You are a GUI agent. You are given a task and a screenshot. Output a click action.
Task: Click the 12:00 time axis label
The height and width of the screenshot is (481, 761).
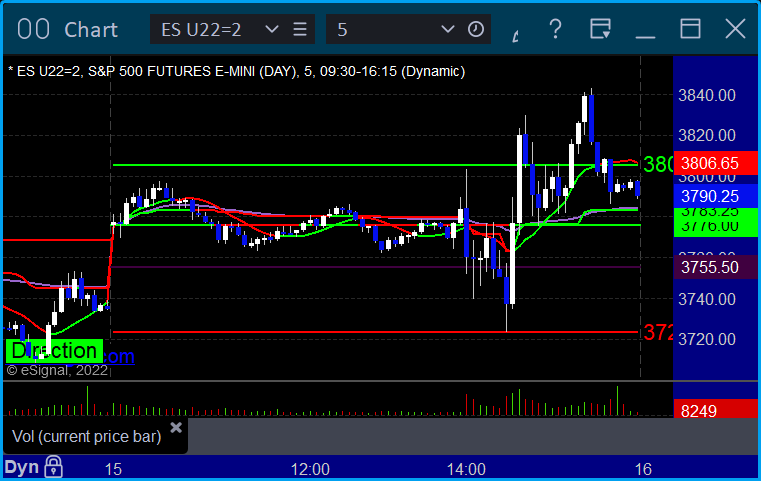(310, 469)
